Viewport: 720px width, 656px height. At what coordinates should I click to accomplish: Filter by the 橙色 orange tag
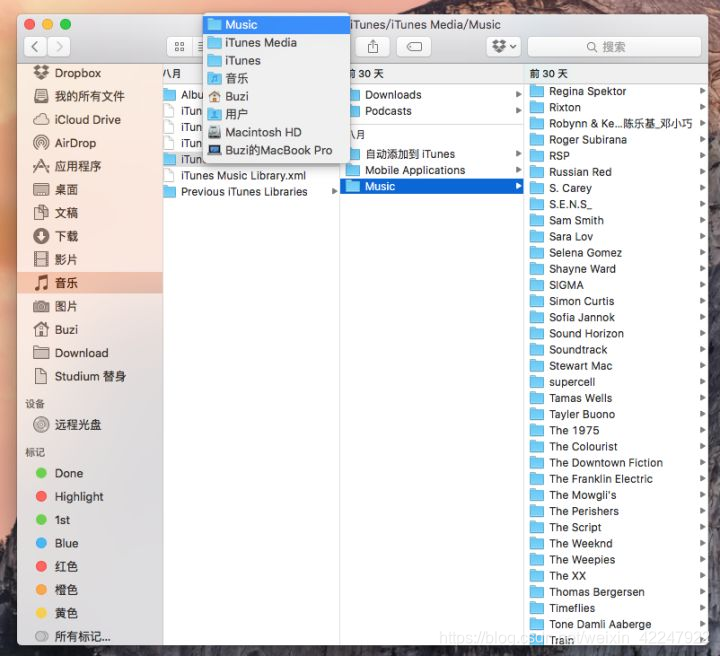(90, 589)
